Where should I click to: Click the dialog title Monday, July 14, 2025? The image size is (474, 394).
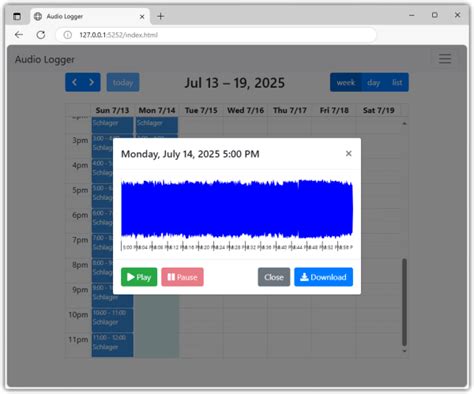coord(190,154)
